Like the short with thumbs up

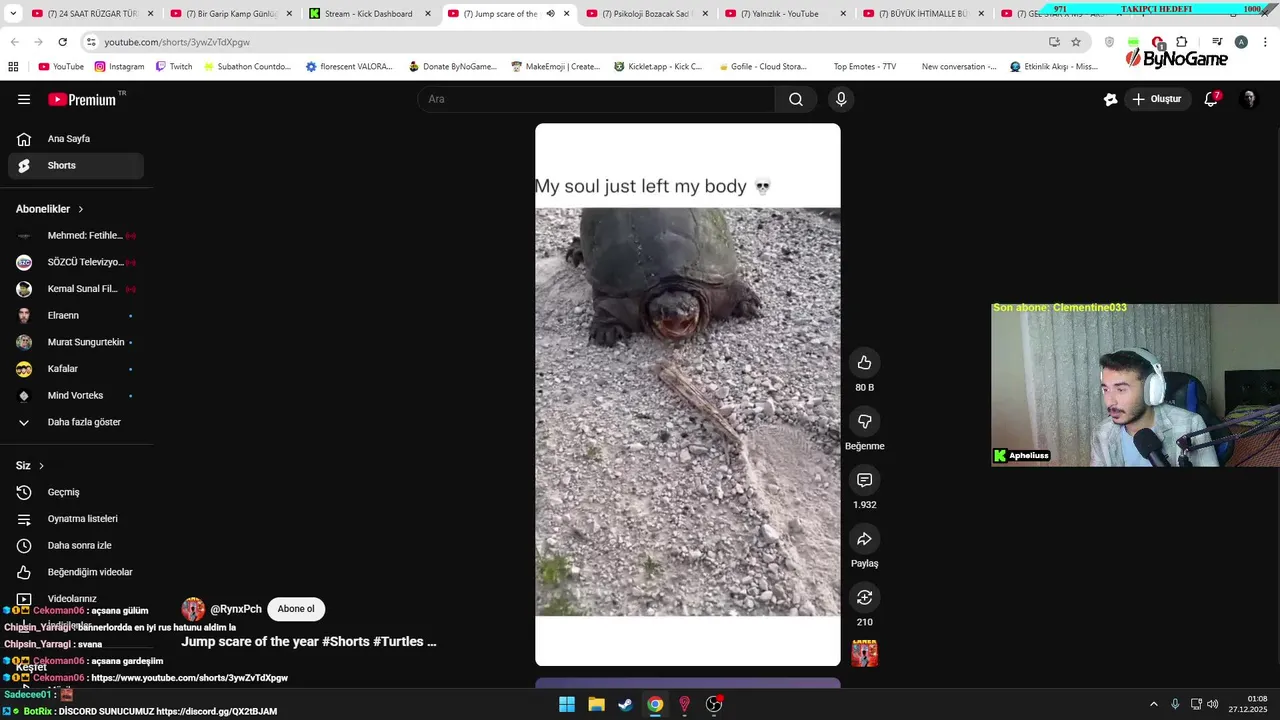(865, 362)
